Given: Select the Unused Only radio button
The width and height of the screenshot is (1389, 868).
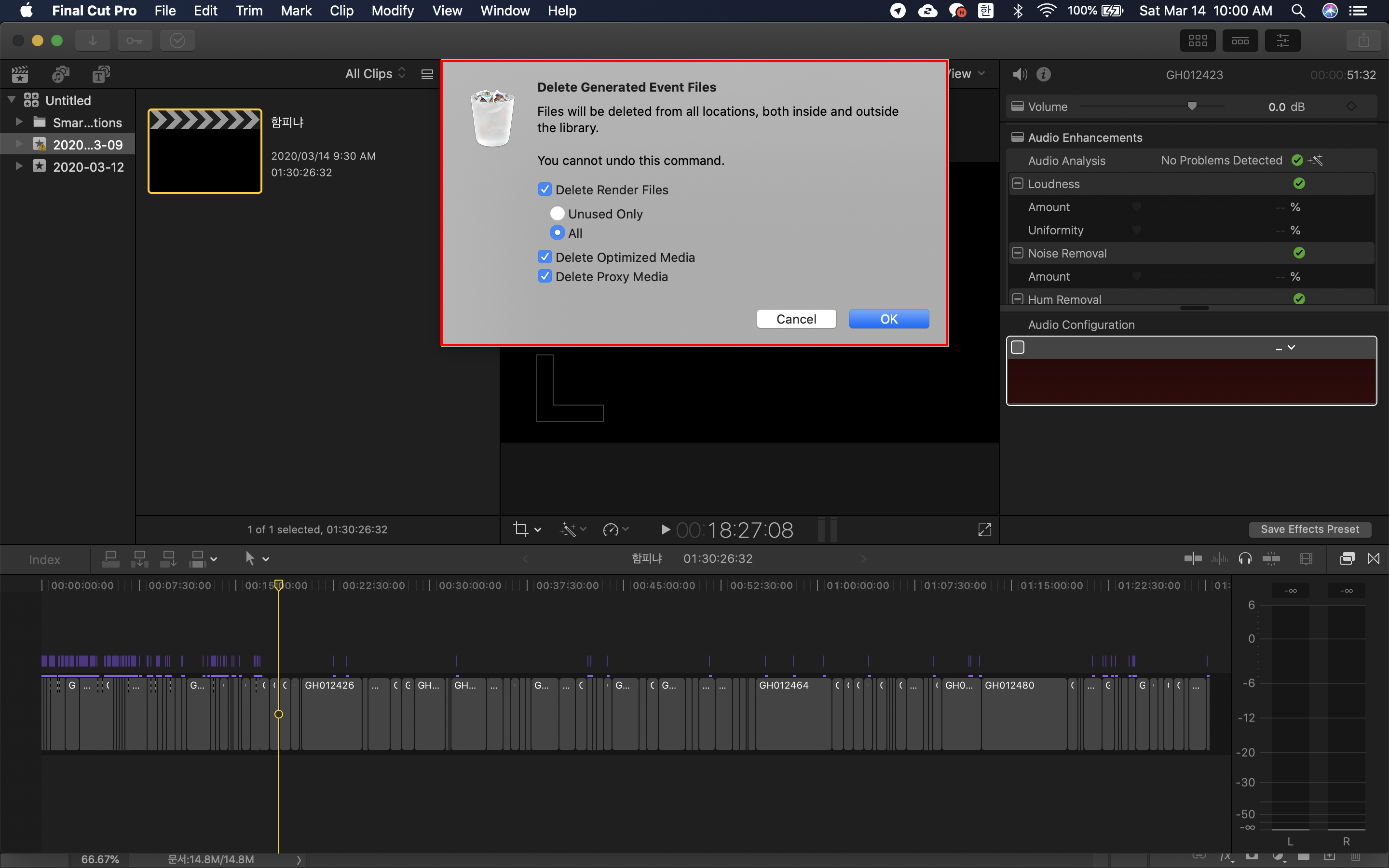Looking at the screenshot, I should (557, 214).
